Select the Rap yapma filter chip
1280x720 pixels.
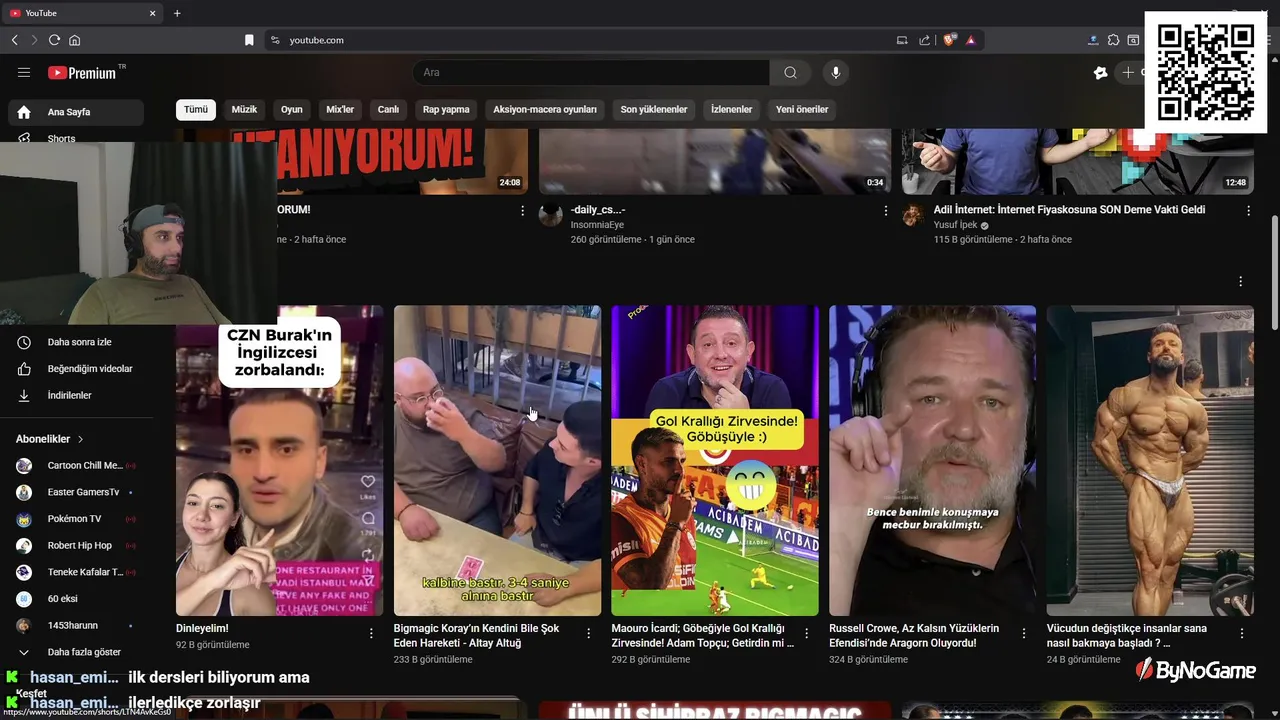coord(446,109)
